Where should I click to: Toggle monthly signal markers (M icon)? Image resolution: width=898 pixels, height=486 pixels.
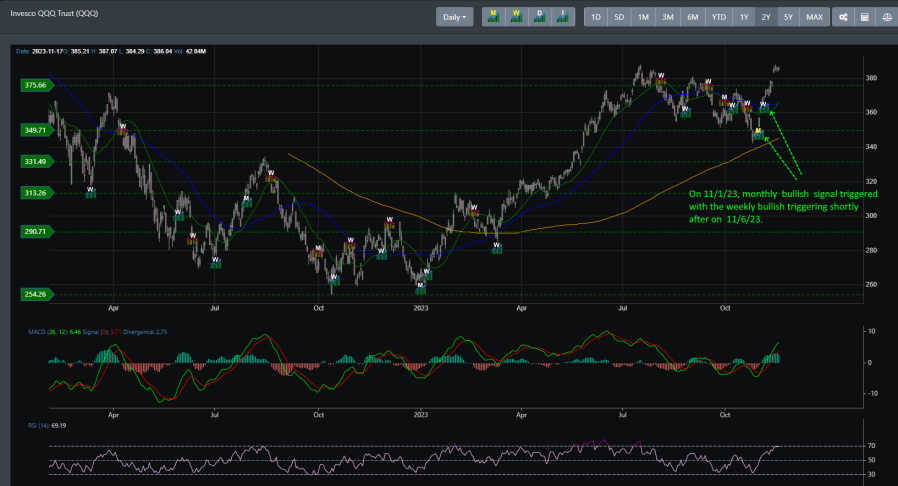tap(493, 17)
